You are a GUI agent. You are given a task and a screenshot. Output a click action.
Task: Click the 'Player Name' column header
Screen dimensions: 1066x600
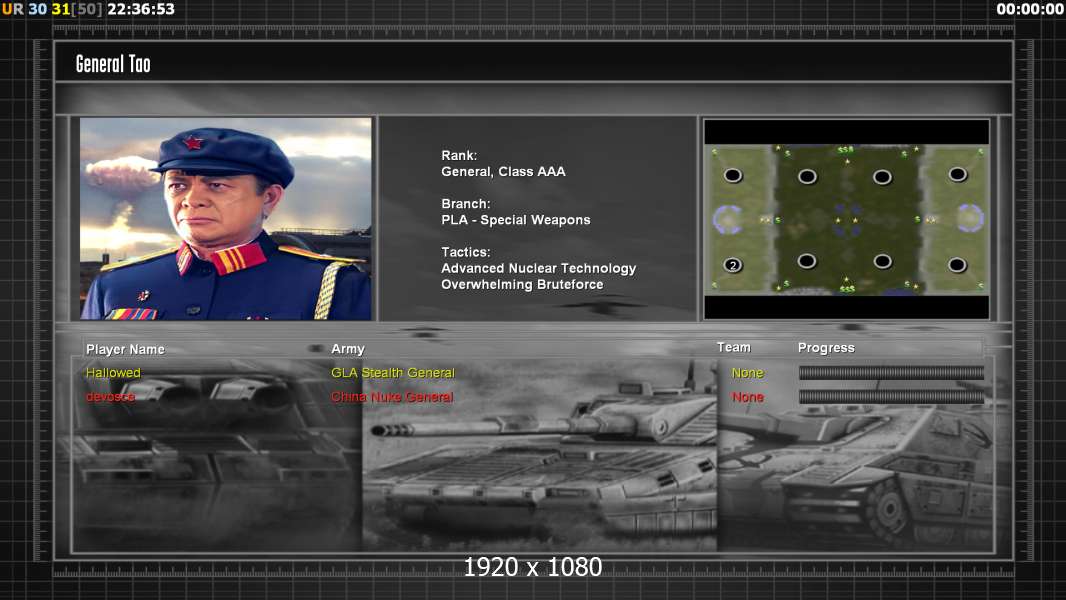[x=125, y=349]
